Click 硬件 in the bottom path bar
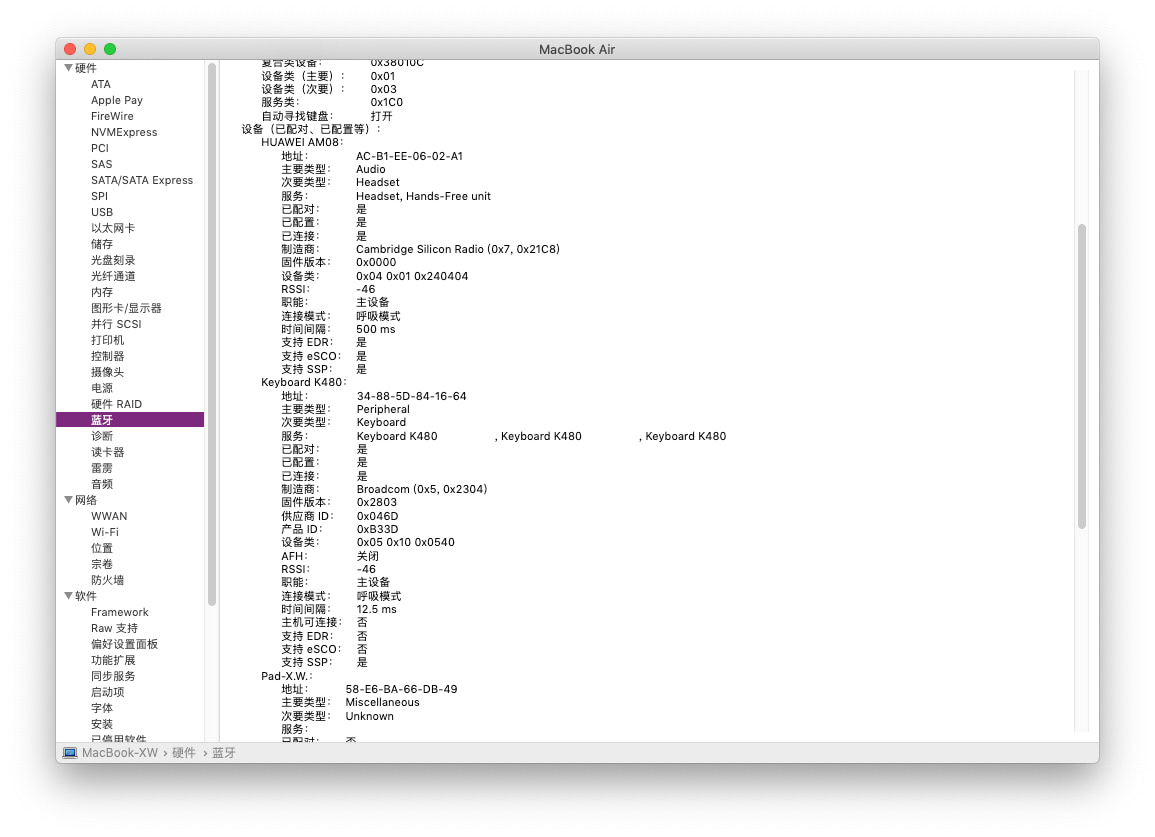The image size is (1155, 837). coord(184,753)
